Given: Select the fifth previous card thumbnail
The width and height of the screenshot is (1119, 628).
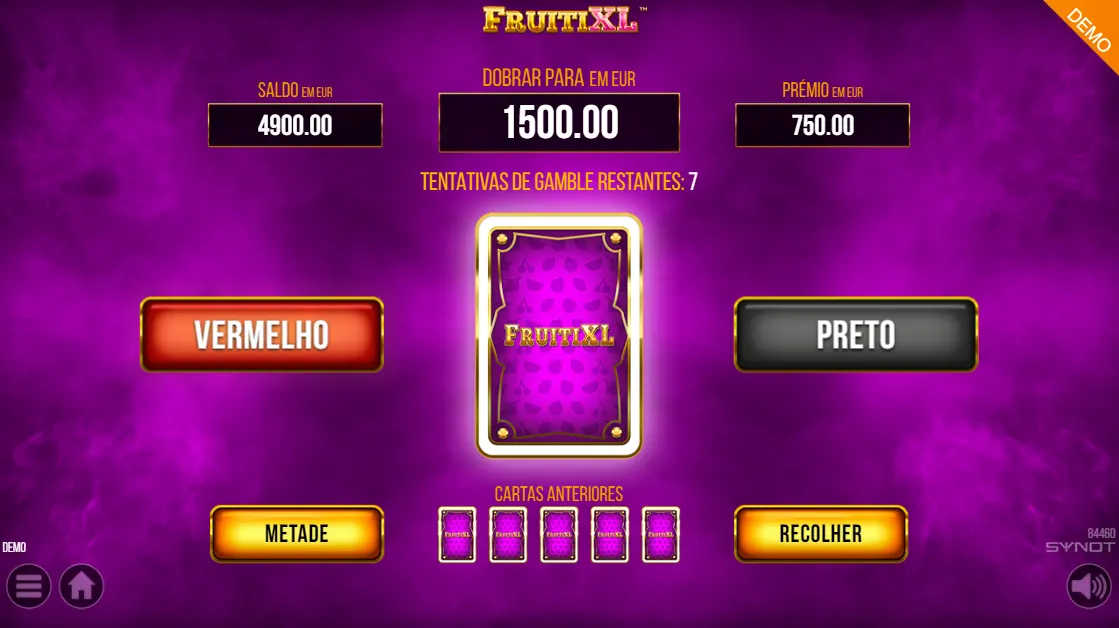Looking at the screenshot, I should click(661, 535).
